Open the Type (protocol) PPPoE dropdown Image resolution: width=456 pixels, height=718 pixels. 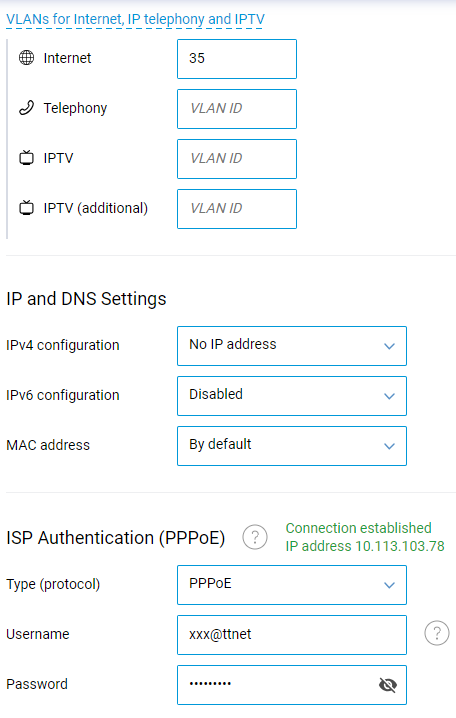point(292,585)
